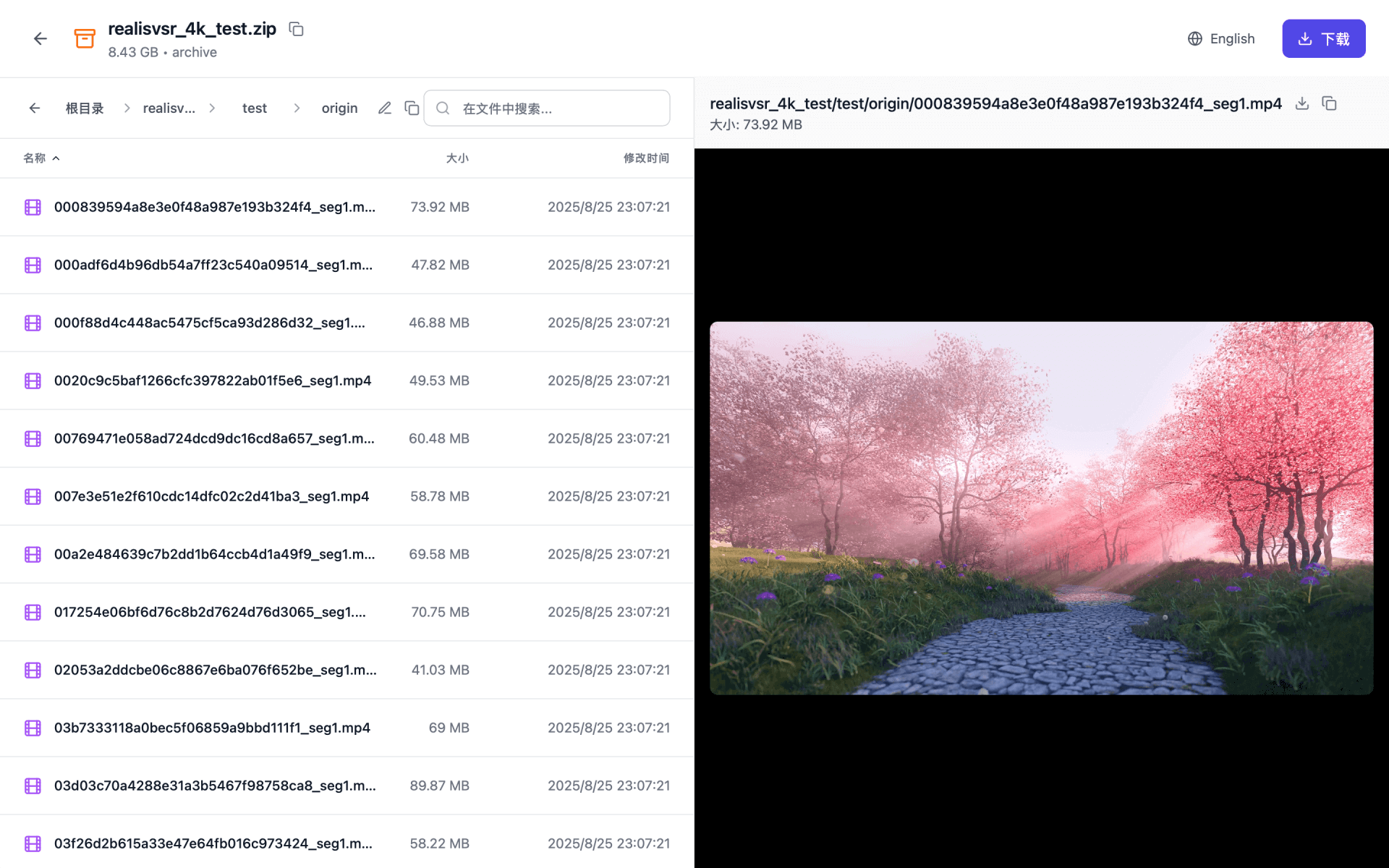Click the copy path icon next to the pencil

tap(412, 107)
